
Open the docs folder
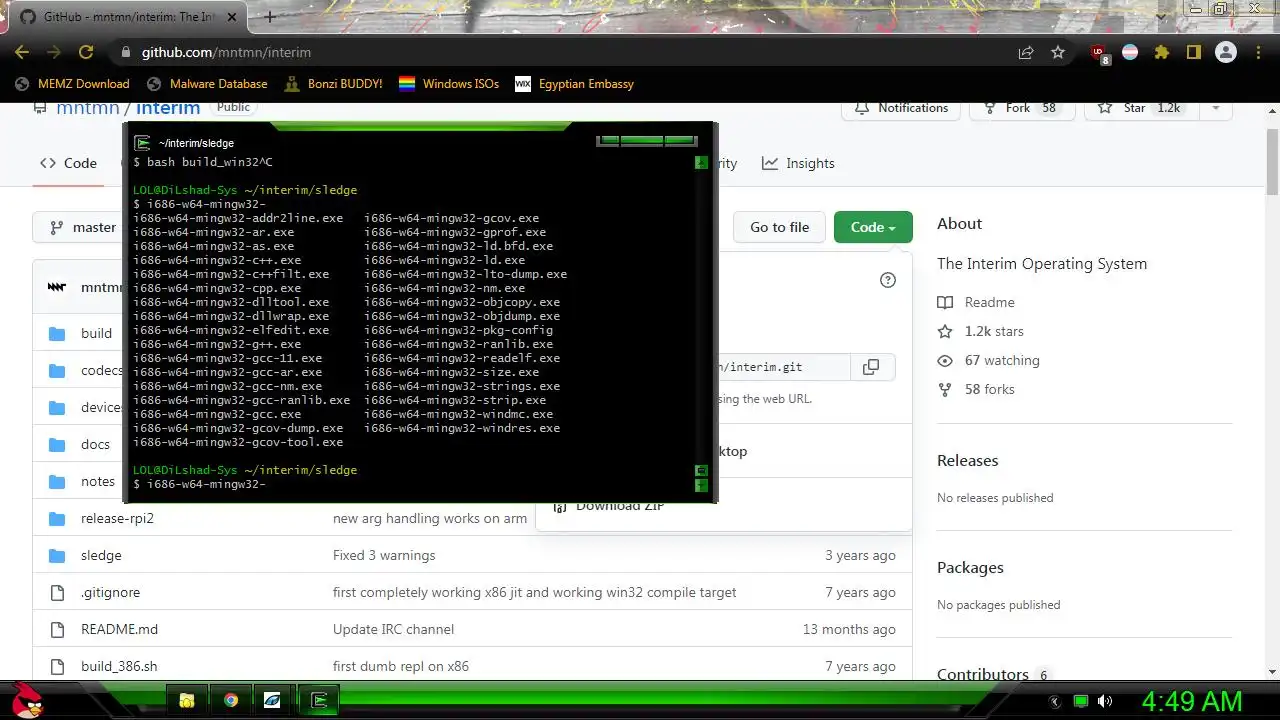pyautogui.click(x=95, y=444)
